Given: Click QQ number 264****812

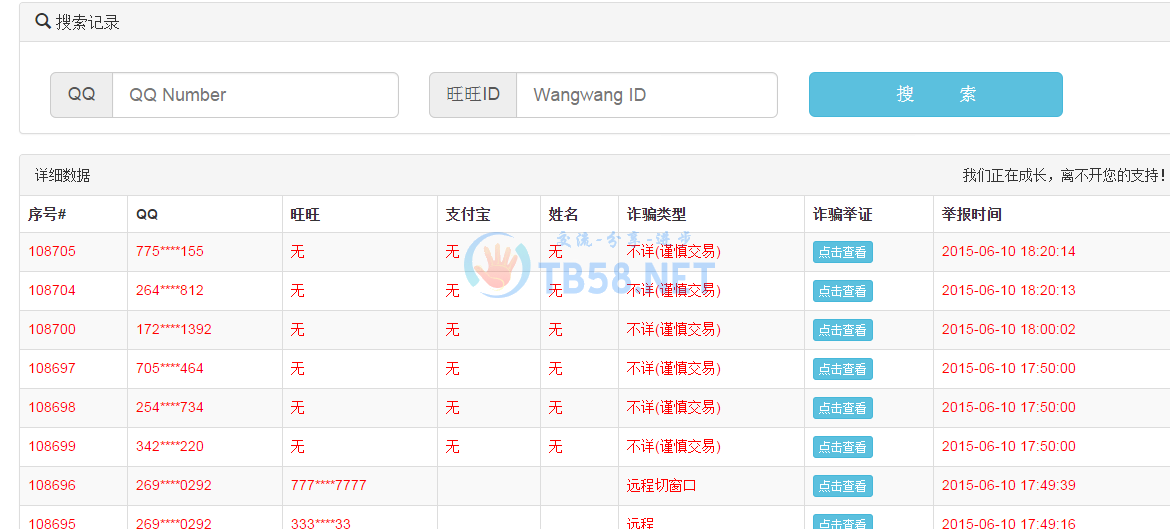Looking at the screenshot, I should click(x=169, y=290).
